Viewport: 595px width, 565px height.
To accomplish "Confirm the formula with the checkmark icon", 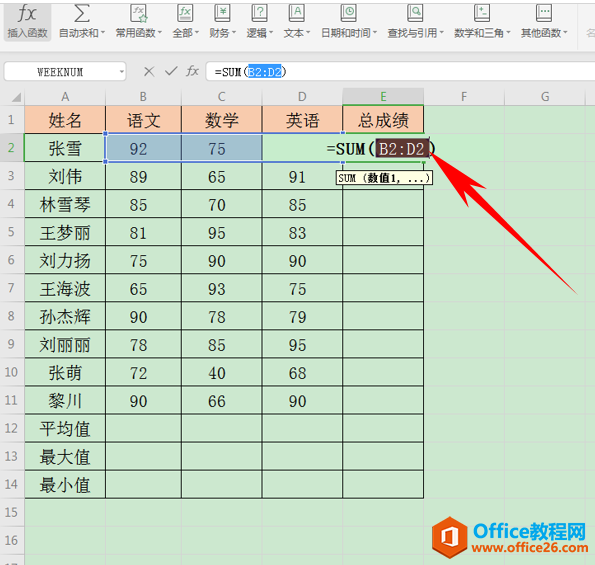I will (171, 71).
